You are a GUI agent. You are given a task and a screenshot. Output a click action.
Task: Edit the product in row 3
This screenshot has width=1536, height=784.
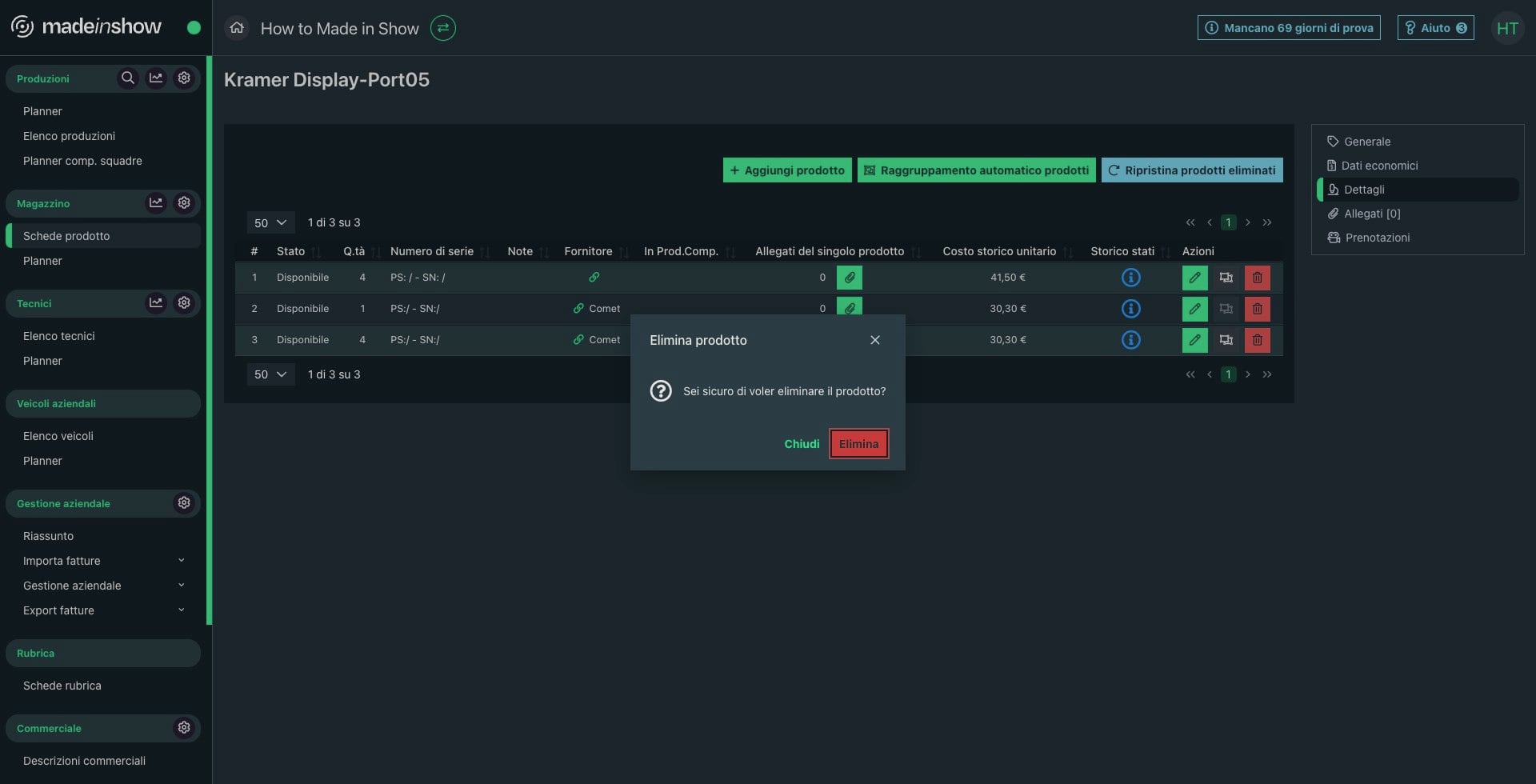[x=1195, y=340]
